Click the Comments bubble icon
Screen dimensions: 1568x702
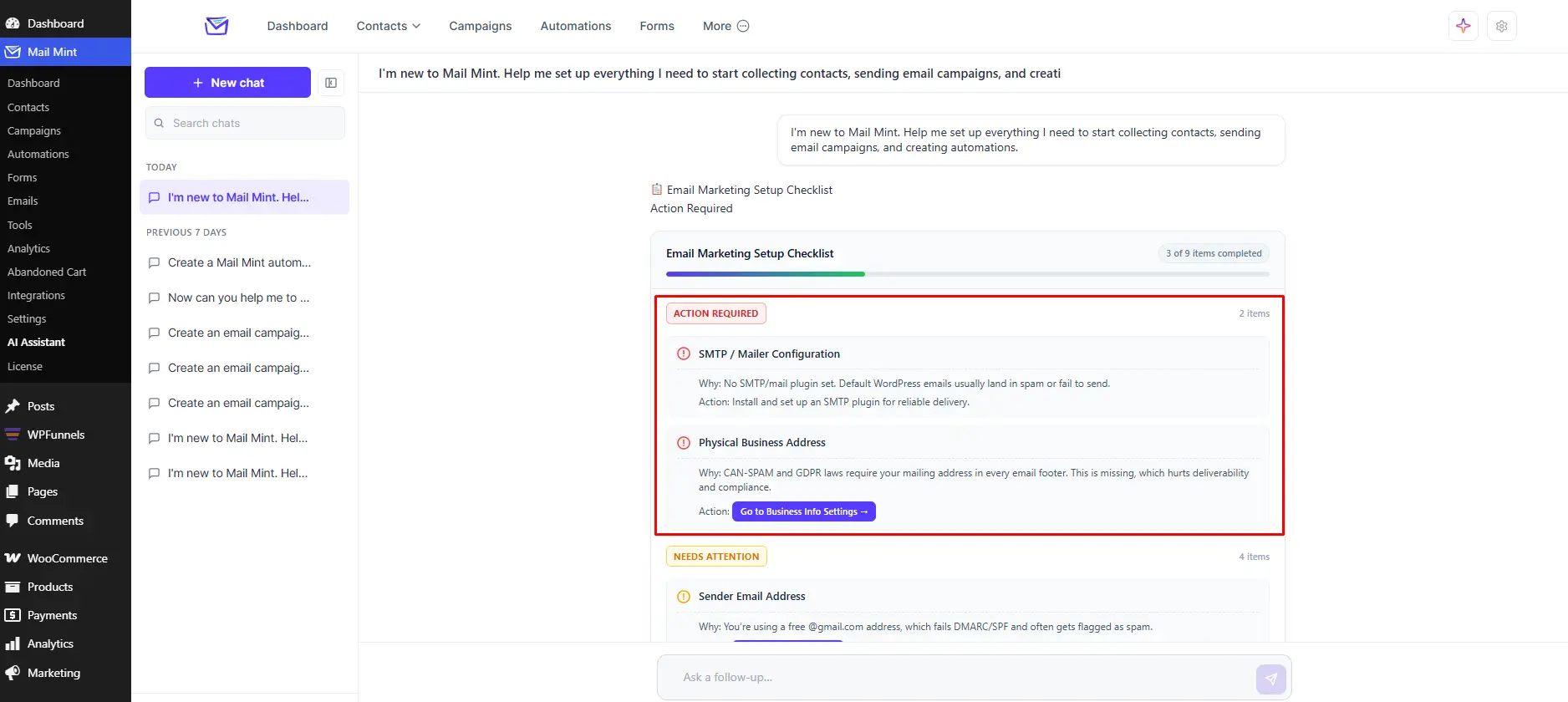coord(13,521)
